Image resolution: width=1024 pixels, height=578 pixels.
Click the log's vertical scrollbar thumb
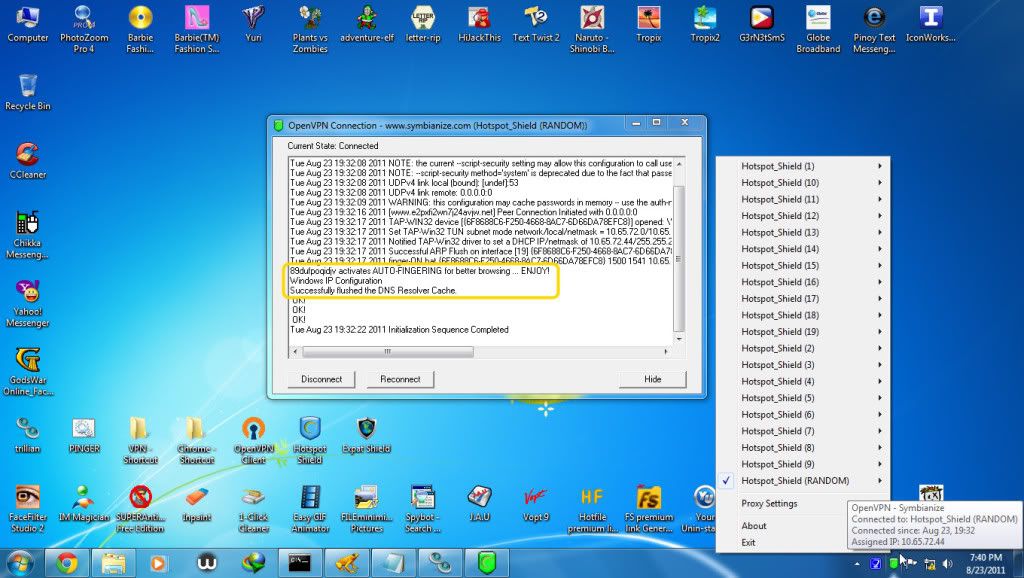tap(679, 258)
